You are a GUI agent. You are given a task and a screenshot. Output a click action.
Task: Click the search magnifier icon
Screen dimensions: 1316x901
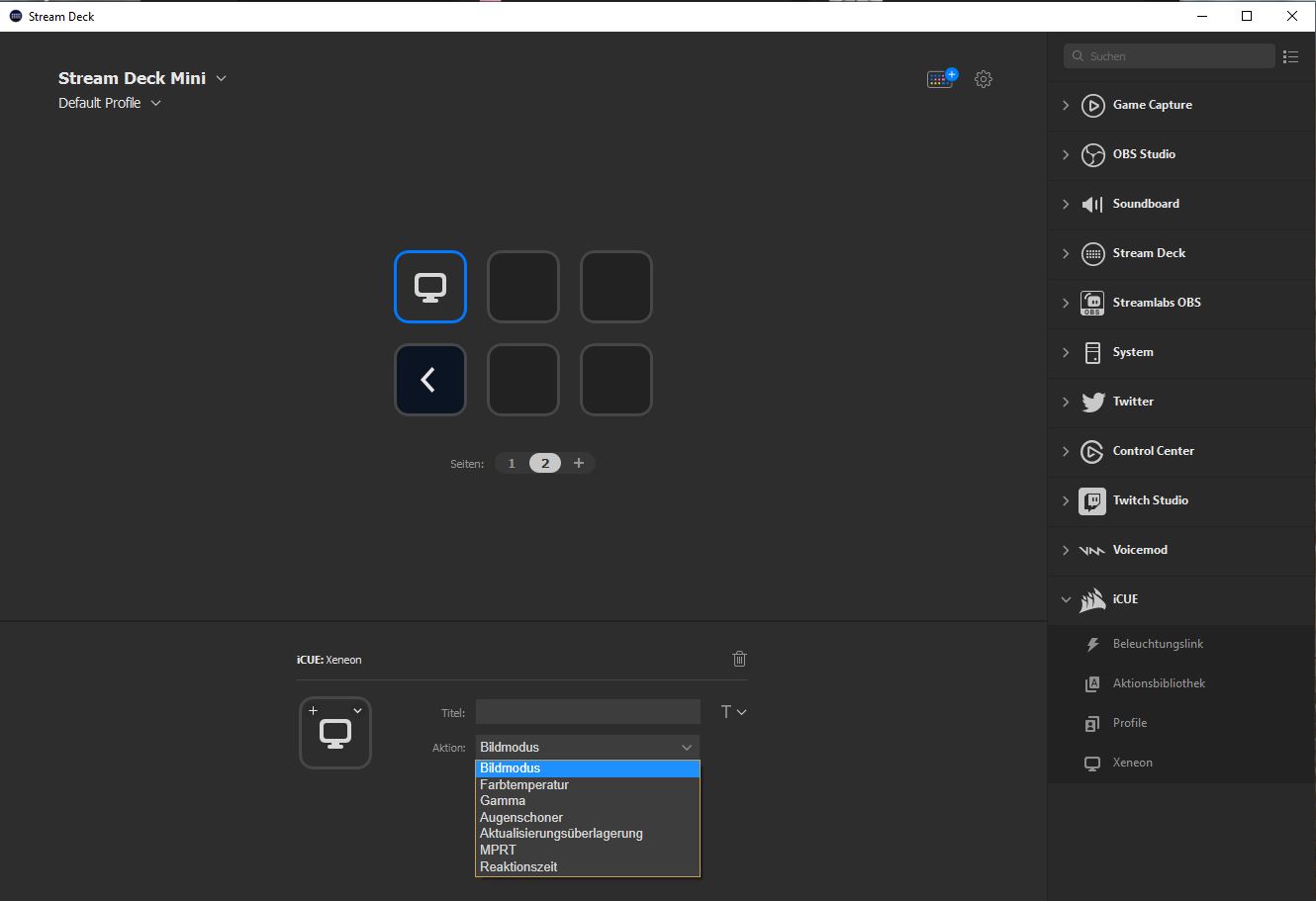tap(1078, 56)
